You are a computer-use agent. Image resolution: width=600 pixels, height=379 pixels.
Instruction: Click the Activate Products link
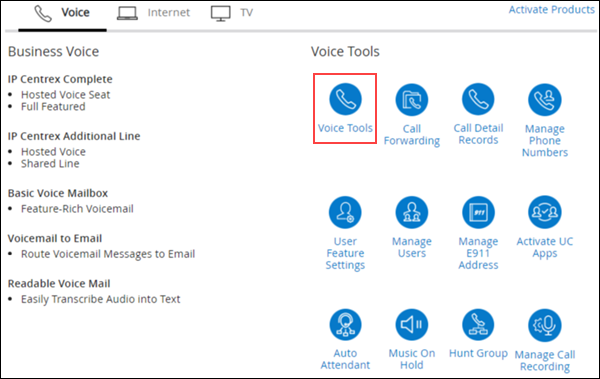click(x=551, y=10)
